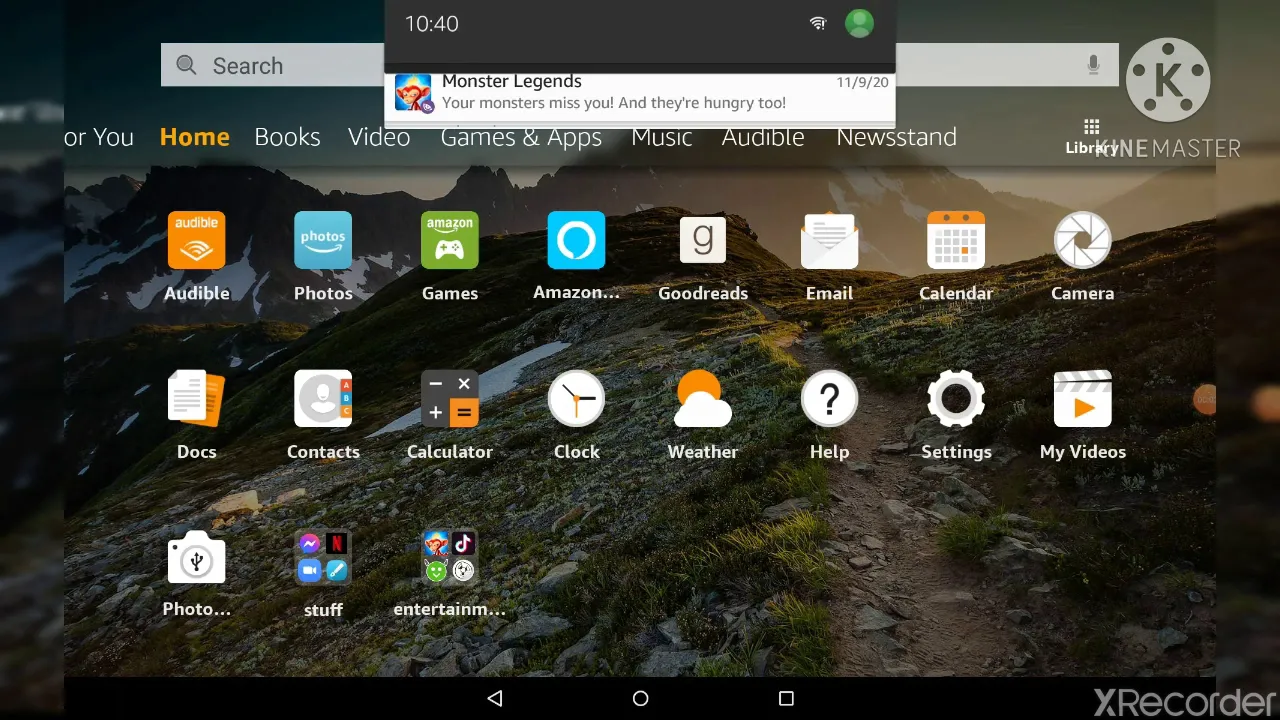
Task: Open the Audible tab
Action: pyautogui.click(x=763, y=137)
